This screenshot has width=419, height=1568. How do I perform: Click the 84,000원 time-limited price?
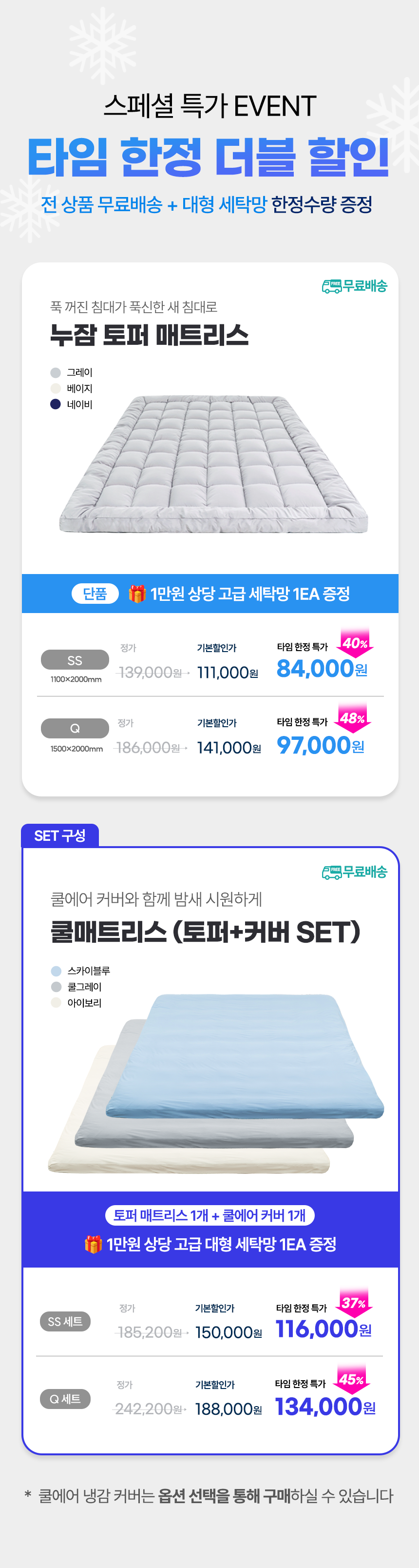point(322,669)
